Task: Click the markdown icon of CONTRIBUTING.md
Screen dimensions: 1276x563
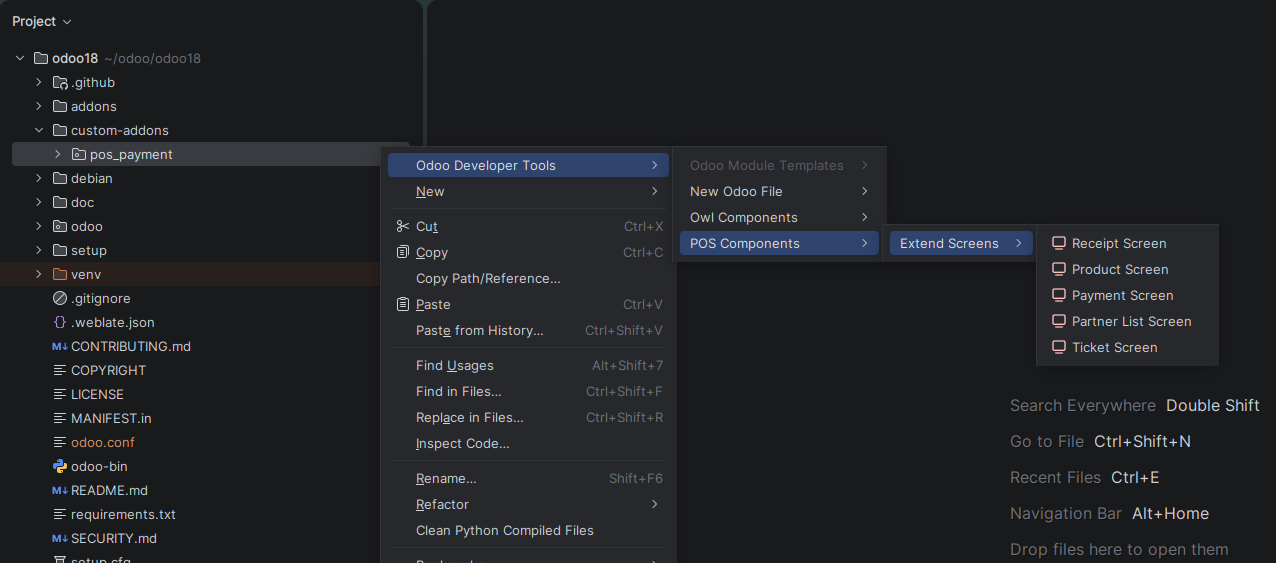Action: (x=60, y=346)
